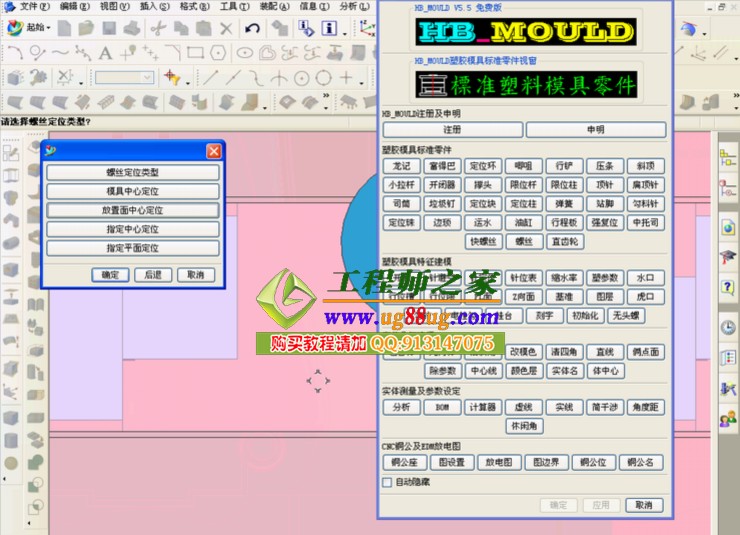Open the empty combo box in toolbar
Screen dimensions: 740x535
[125, 77]
